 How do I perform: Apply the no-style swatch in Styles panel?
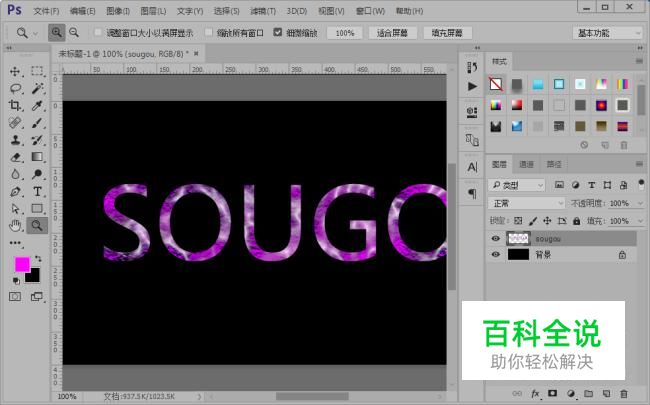[x=496, y=84]
